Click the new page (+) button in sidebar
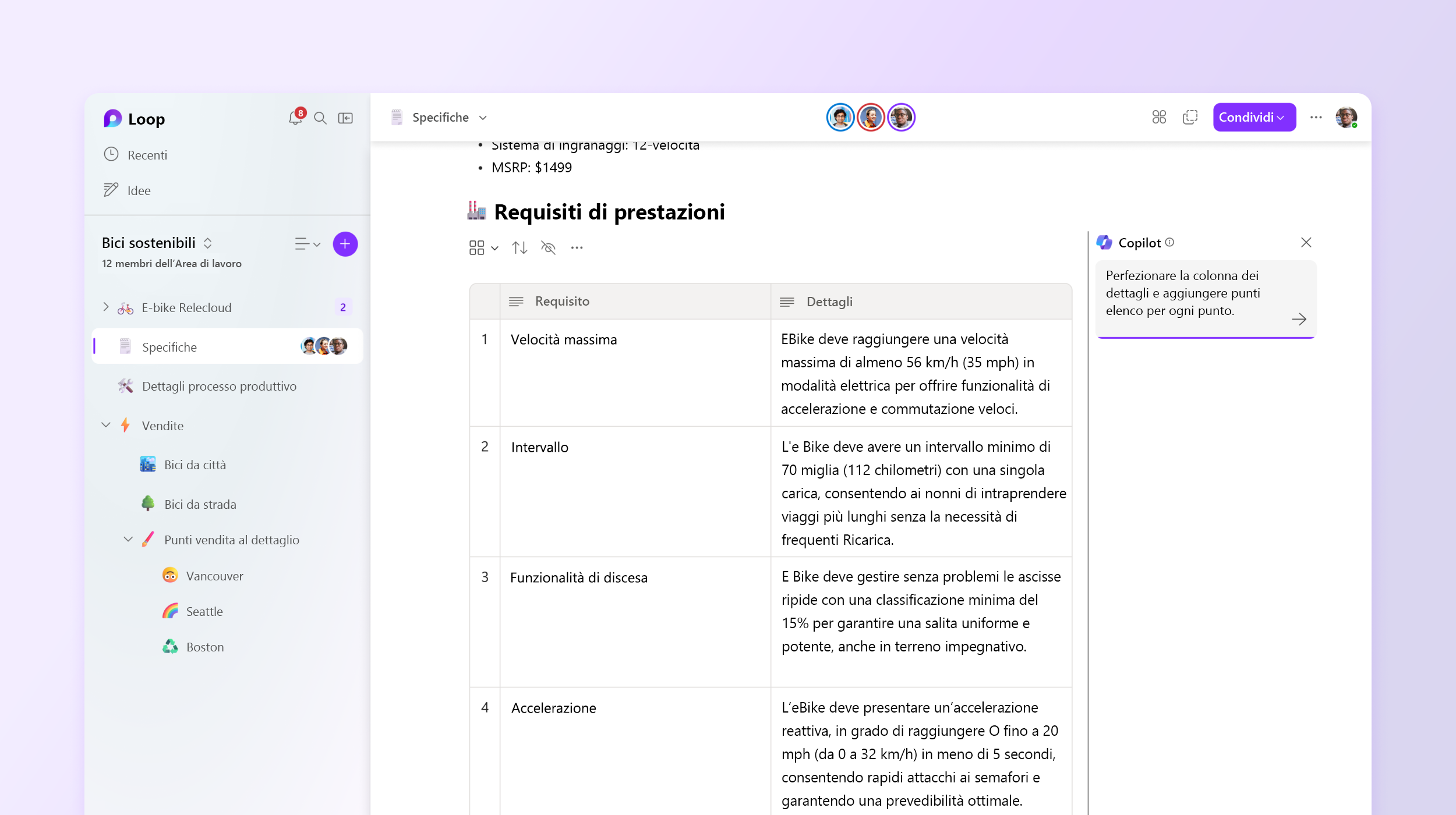 [x=343, y=243]
